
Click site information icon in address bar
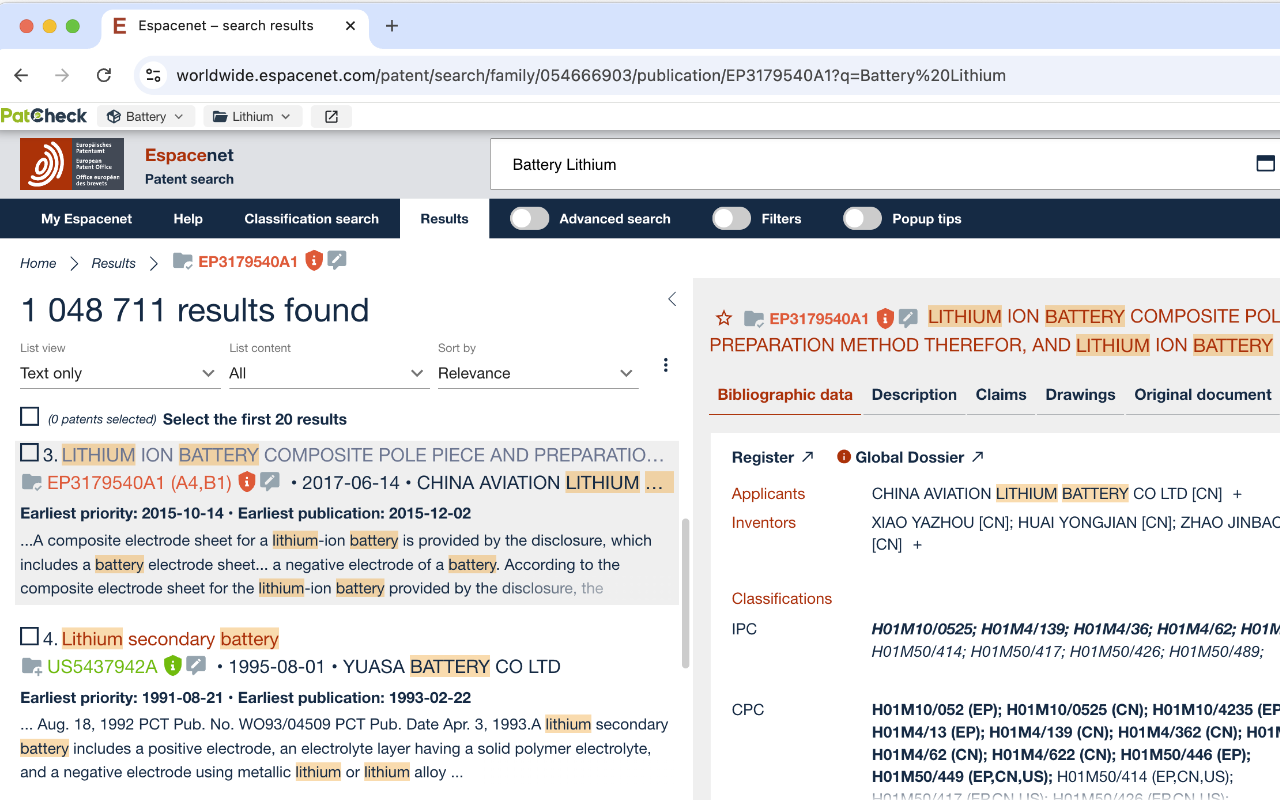tap(153, 75)
